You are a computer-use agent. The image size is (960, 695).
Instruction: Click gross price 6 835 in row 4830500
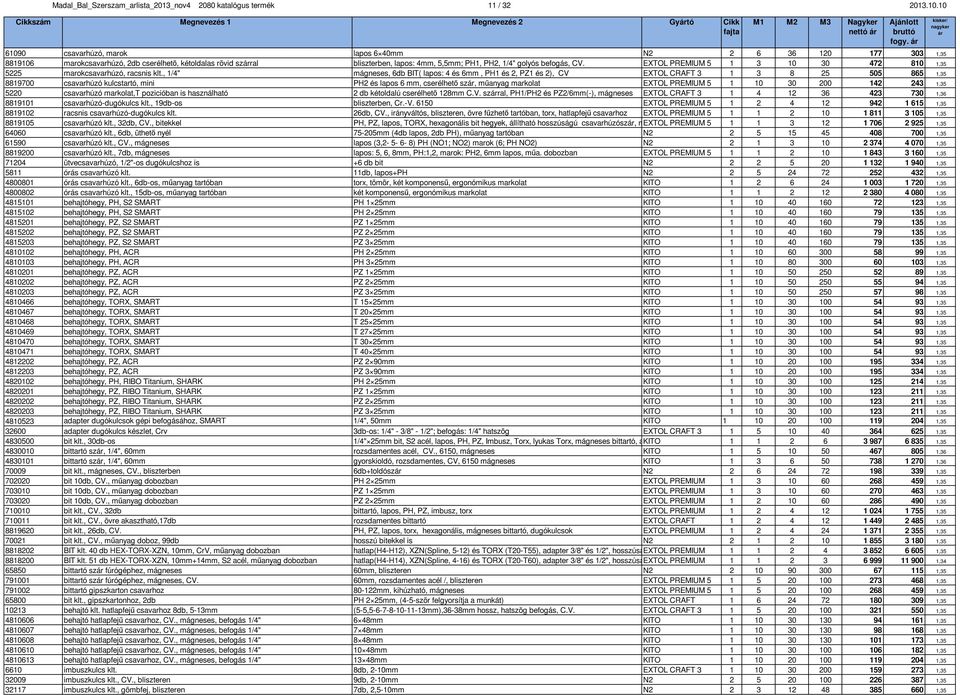913,441
